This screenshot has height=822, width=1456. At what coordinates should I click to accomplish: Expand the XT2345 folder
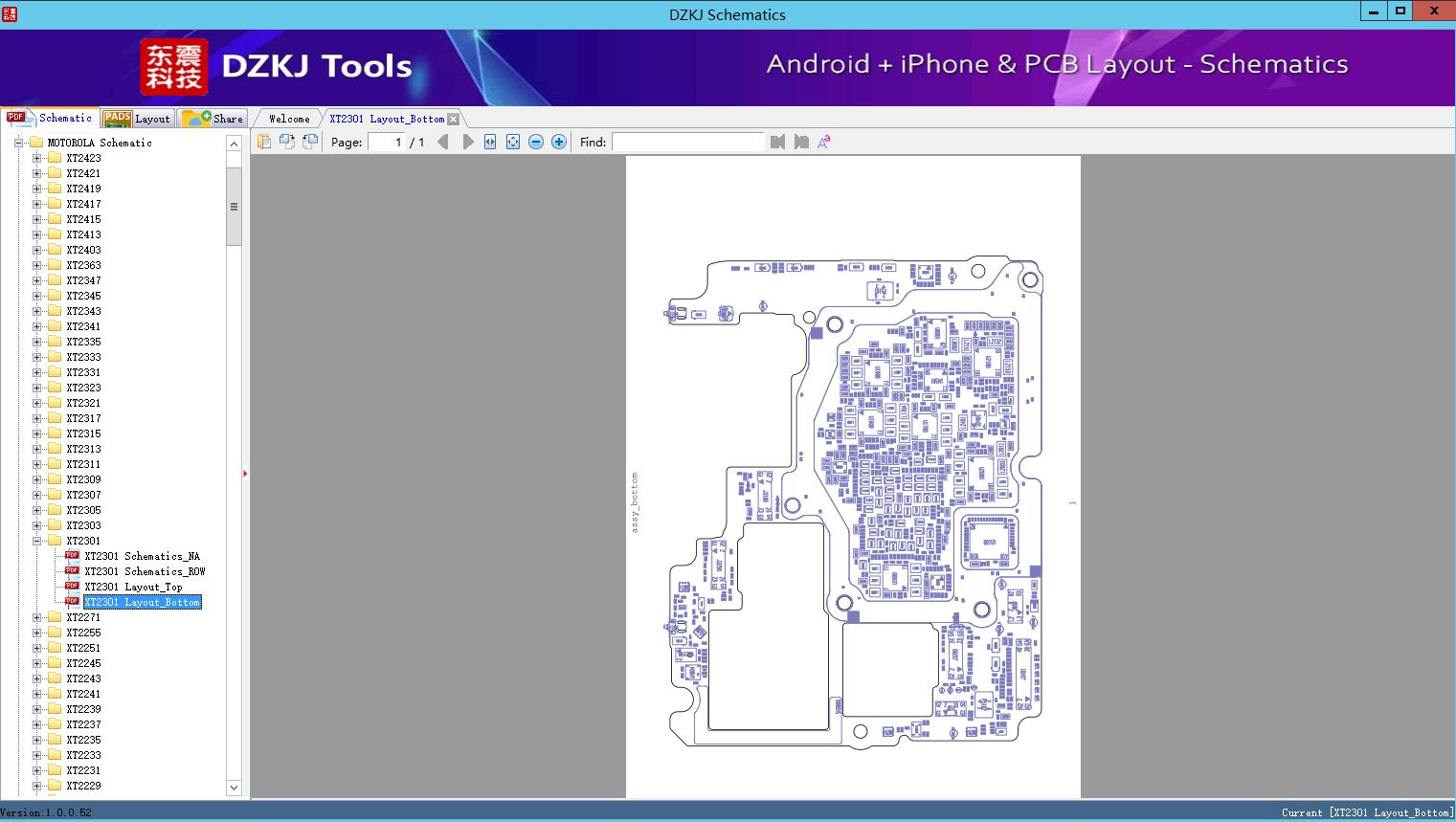pos(36,296)
